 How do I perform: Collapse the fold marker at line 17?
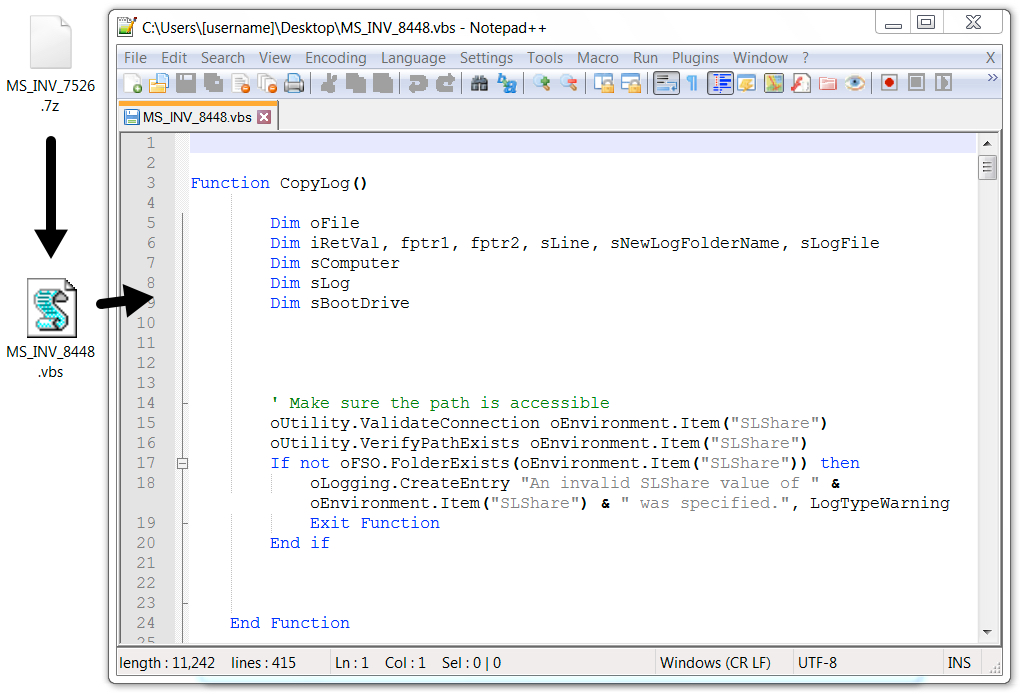coord(183,463)
